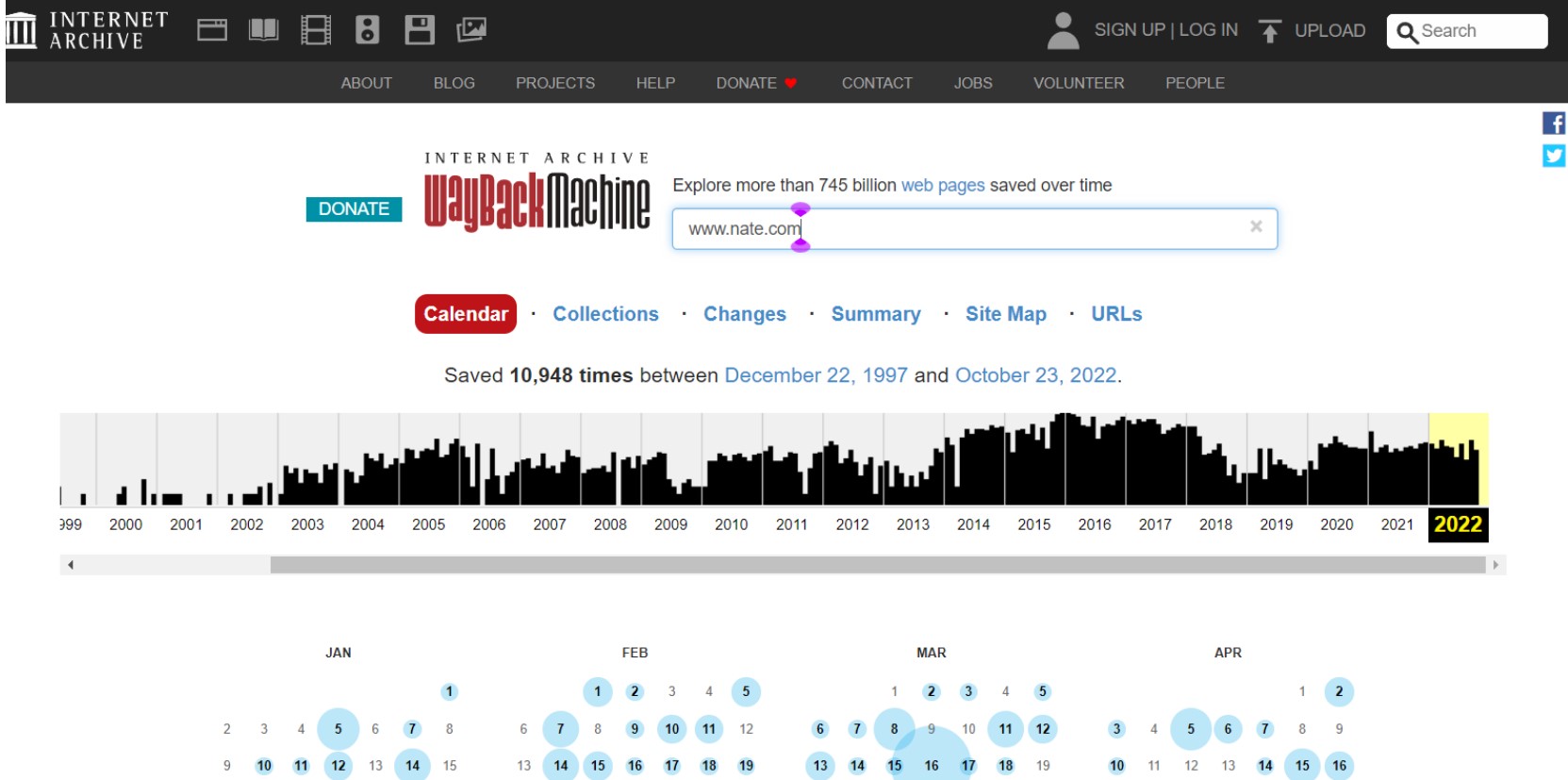1568x780 pixels.
Task: Focus the top Search box
Action: click(1467, 31)
